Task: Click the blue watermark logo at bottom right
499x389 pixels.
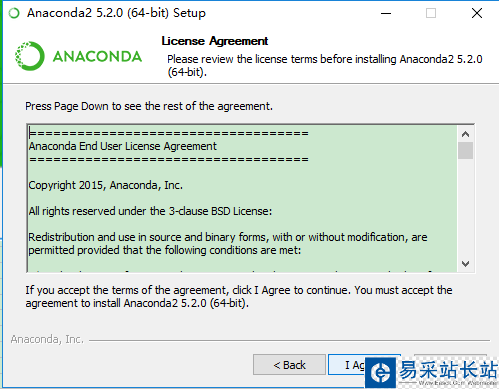Action: tap(381, 372)
